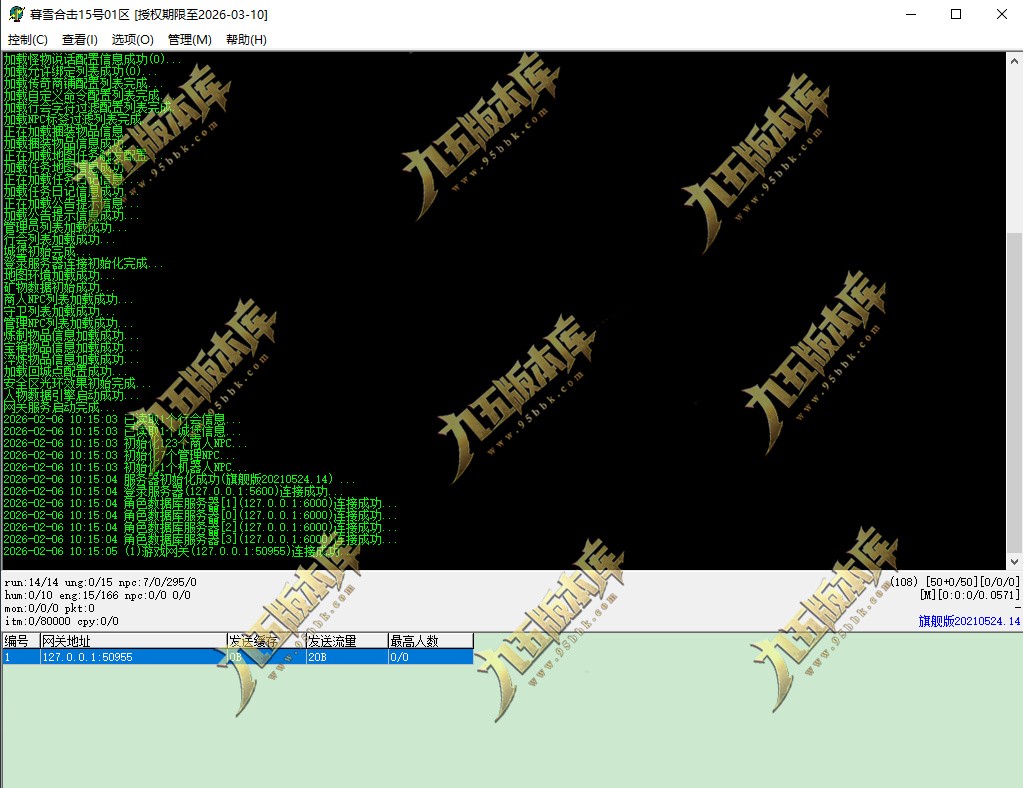Image resolution: width=1023 pixels, height=788 pixels.
Task: Open the 帮助(H) menu
Action: 246,40
